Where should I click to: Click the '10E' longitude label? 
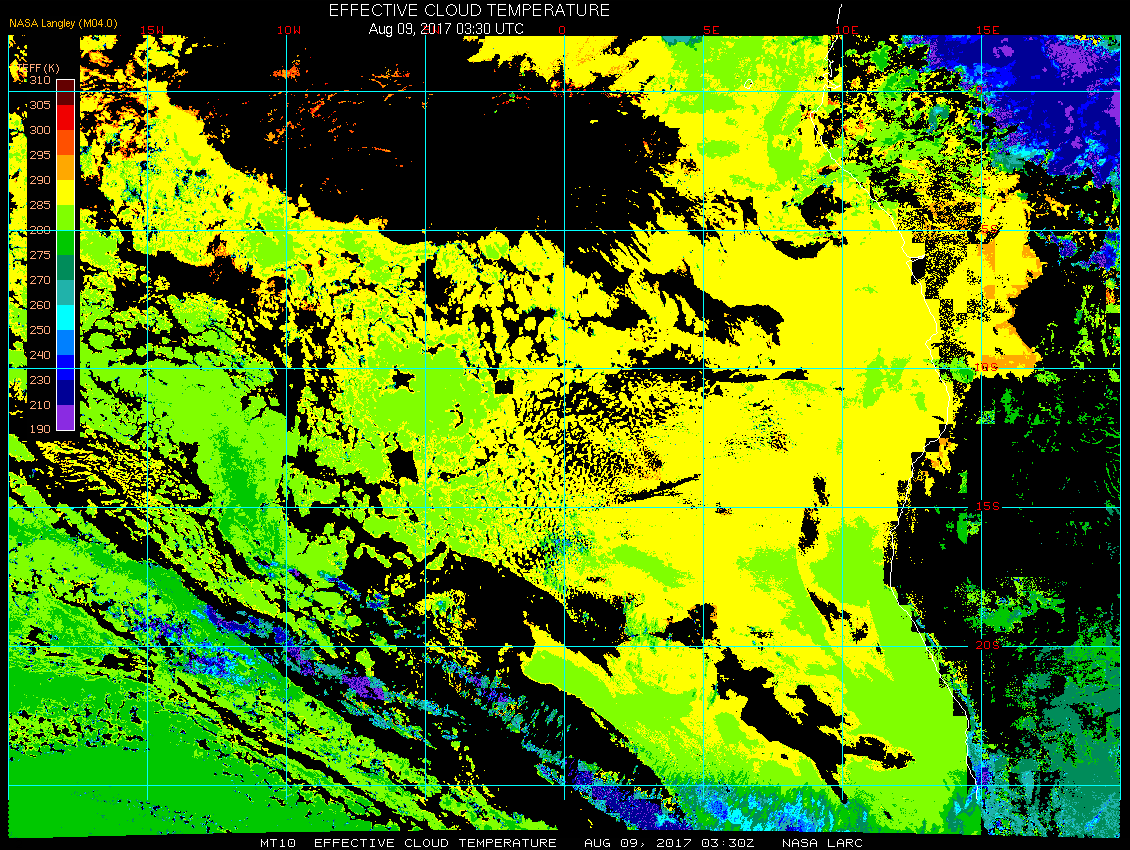847,30
